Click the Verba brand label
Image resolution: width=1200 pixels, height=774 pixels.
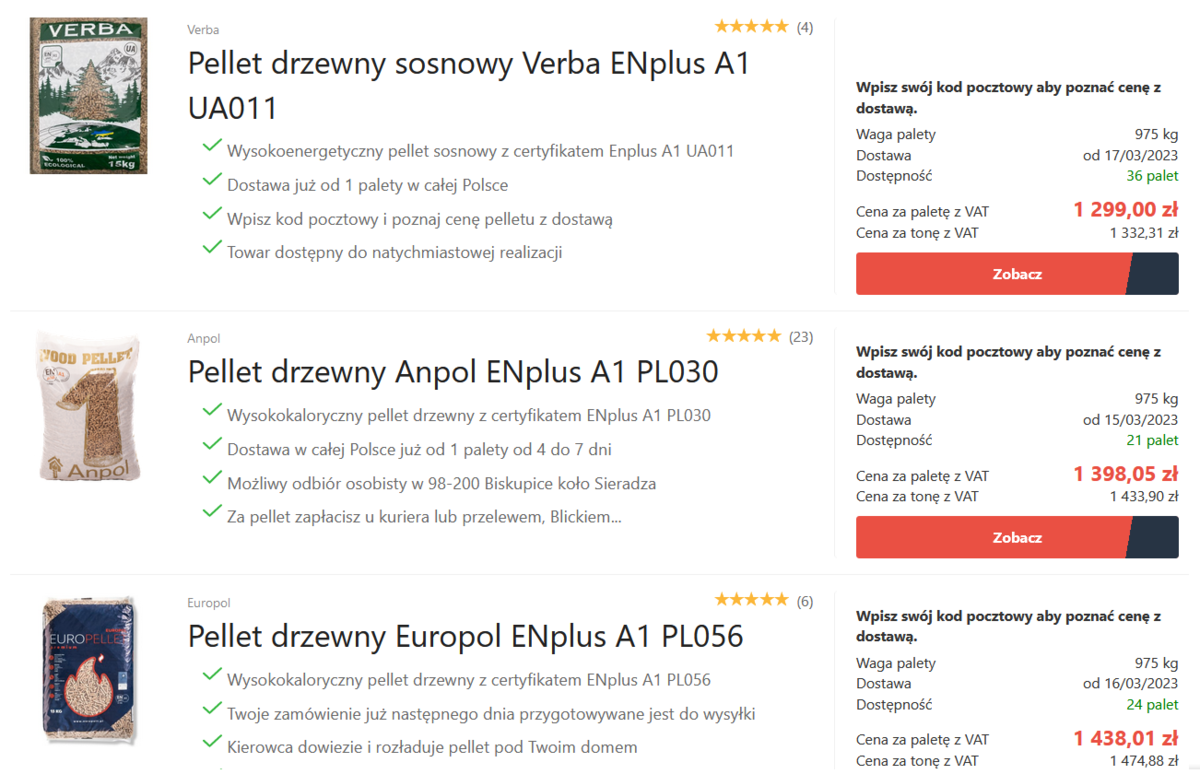(203, 30)
